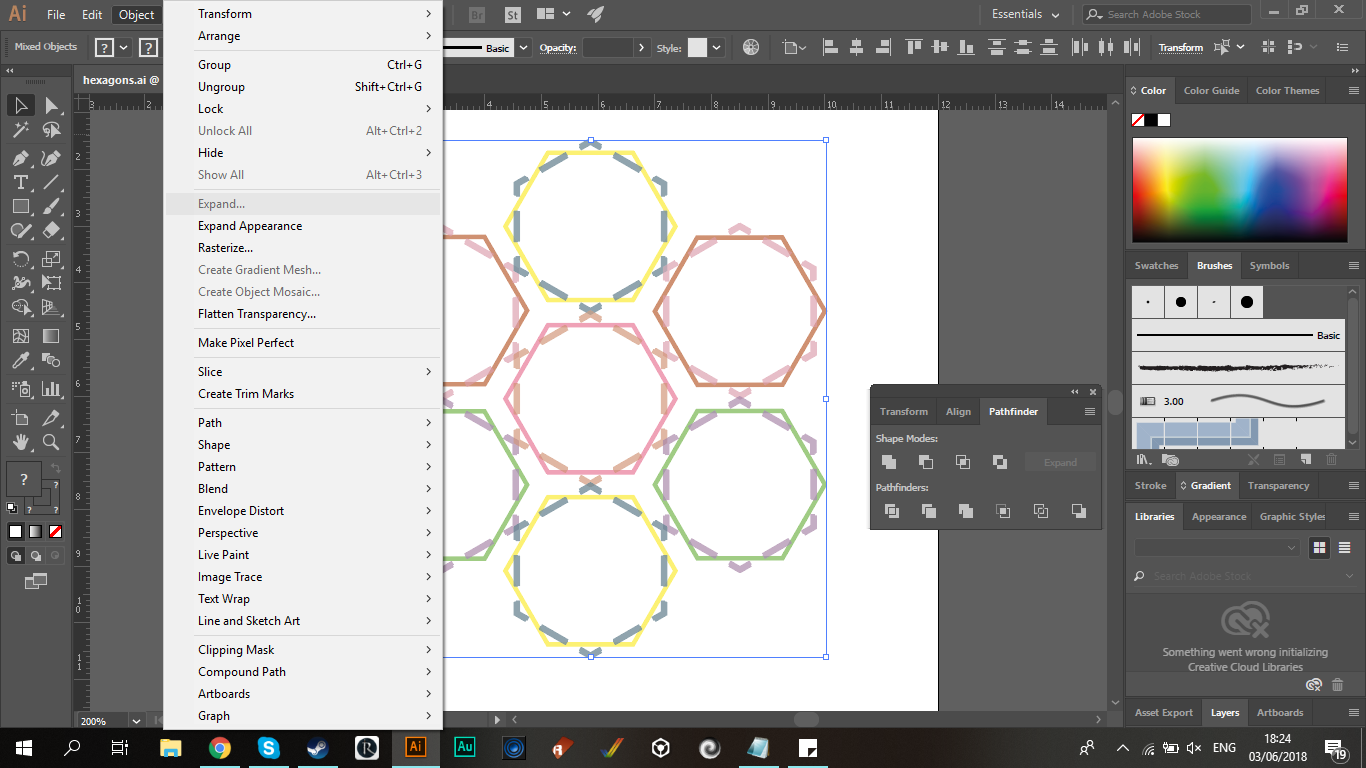Open Google Chrome from the taskbar

[x=220, y=747]
